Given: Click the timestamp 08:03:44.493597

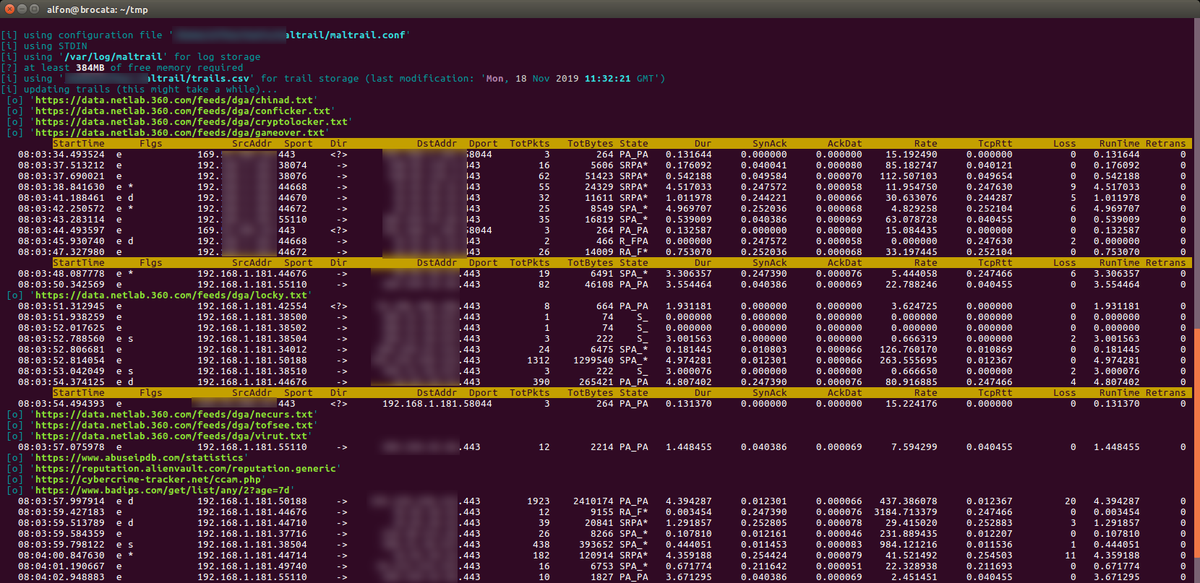Looking at the screenshot, I should tap(60, 231).
